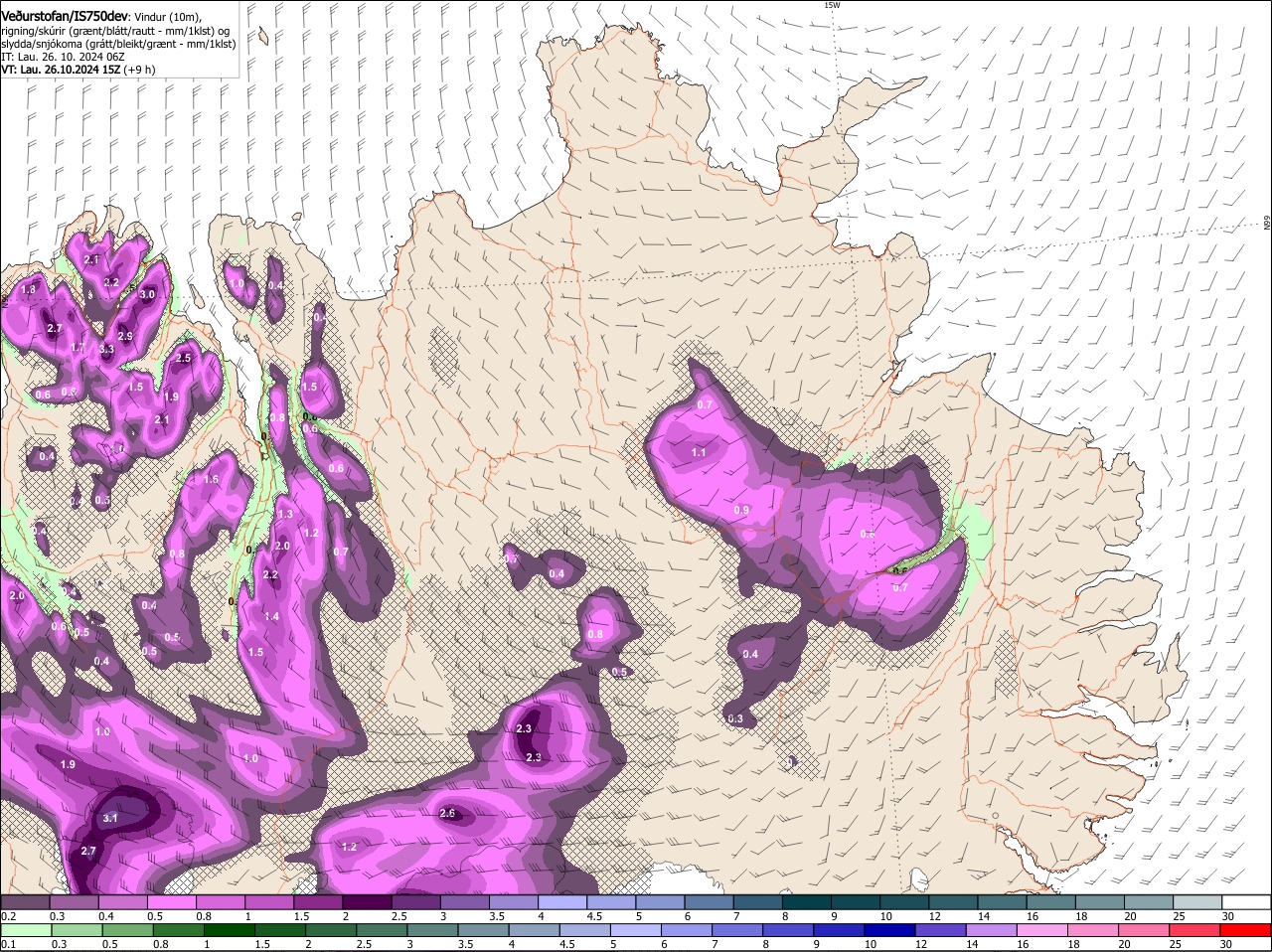This screenshot has width=1272, height=952.
Task: Pick the lower legend swatch between 7 and 8
Action: coord(736,930)
